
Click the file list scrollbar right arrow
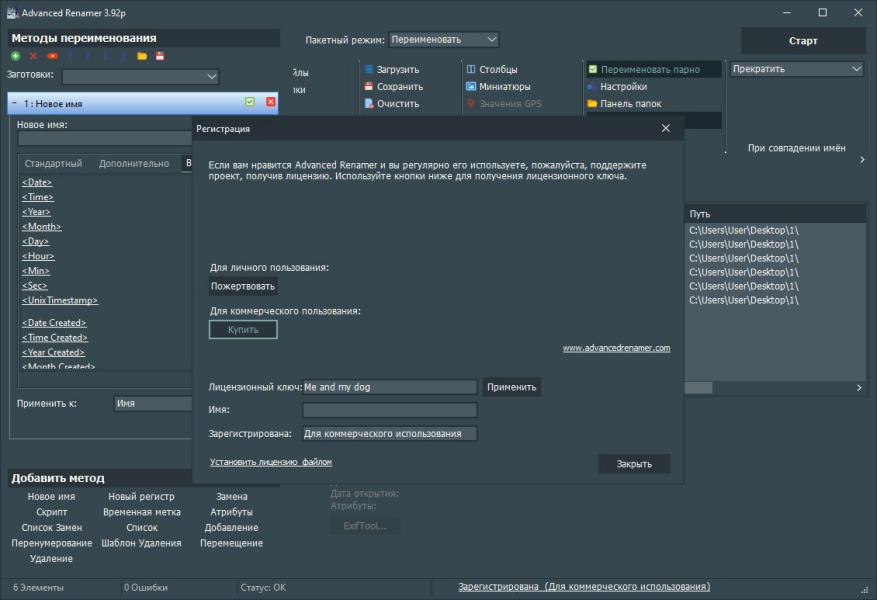859,388
